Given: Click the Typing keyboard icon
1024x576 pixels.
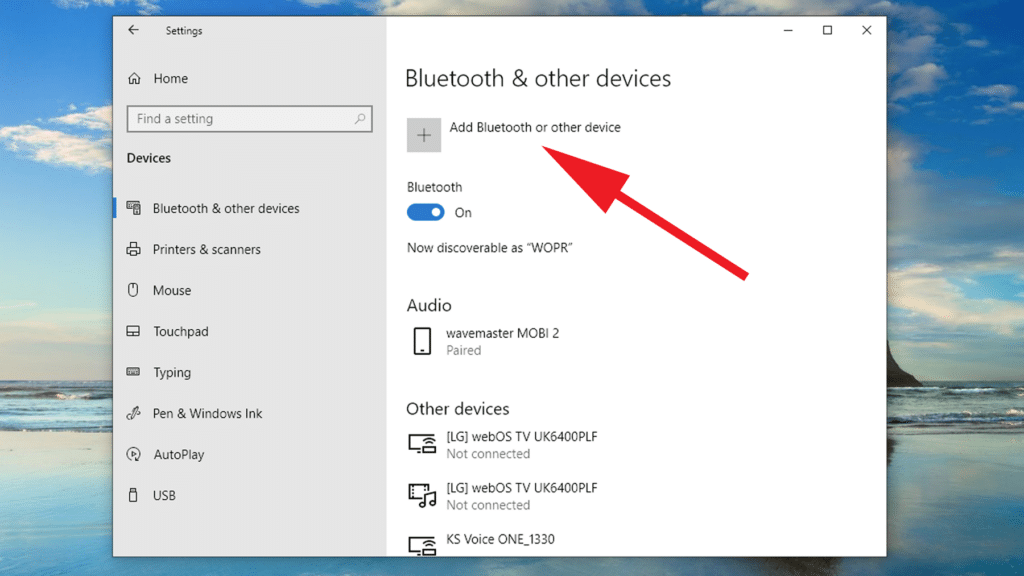Looking at the screenshot, I should click(x=133, y=372).
